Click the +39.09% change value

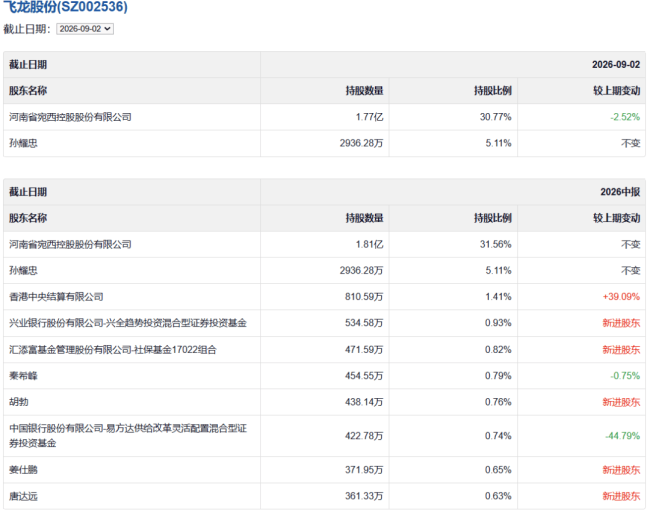pos(621,297)
